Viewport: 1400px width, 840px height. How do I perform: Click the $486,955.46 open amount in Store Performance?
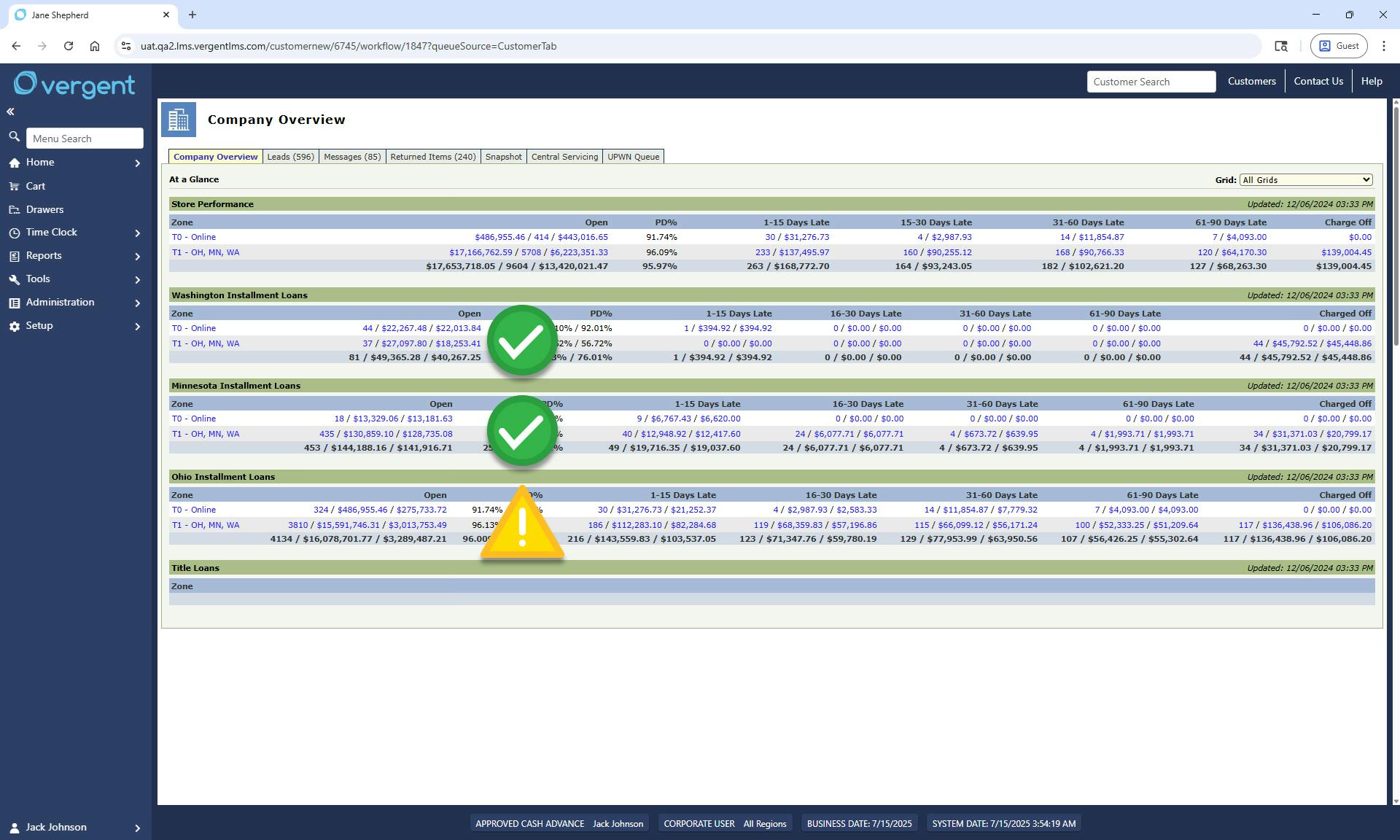pos(499,237)
